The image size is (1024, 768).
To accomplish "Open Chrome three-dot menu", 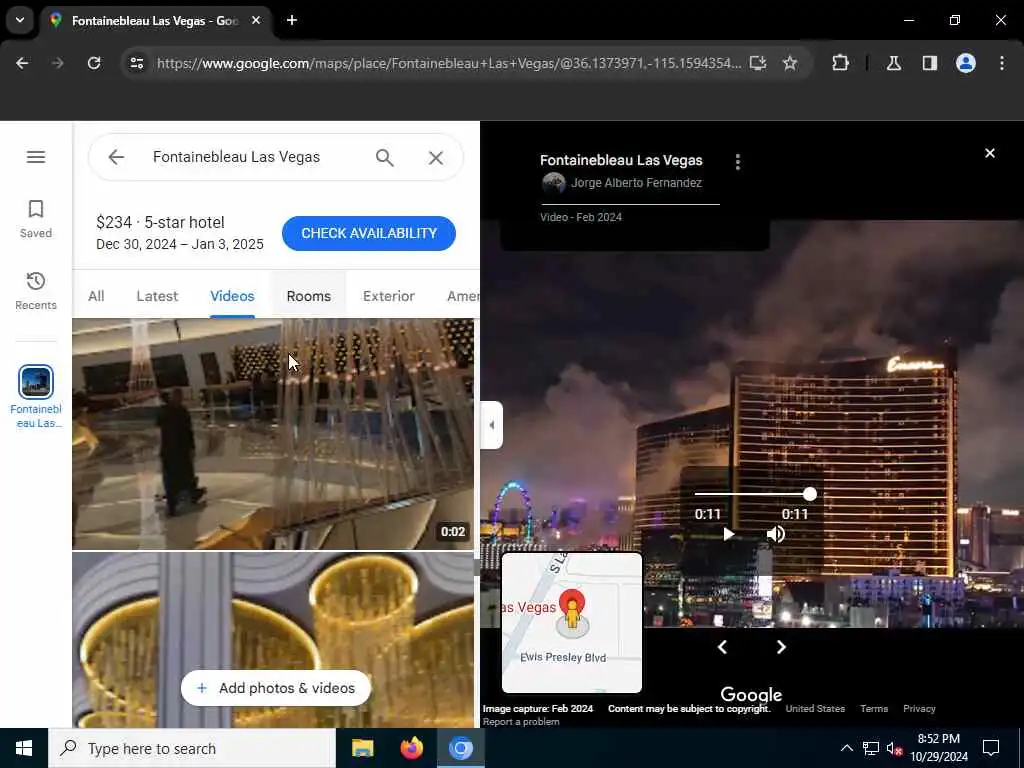I will coord(1002,63).
